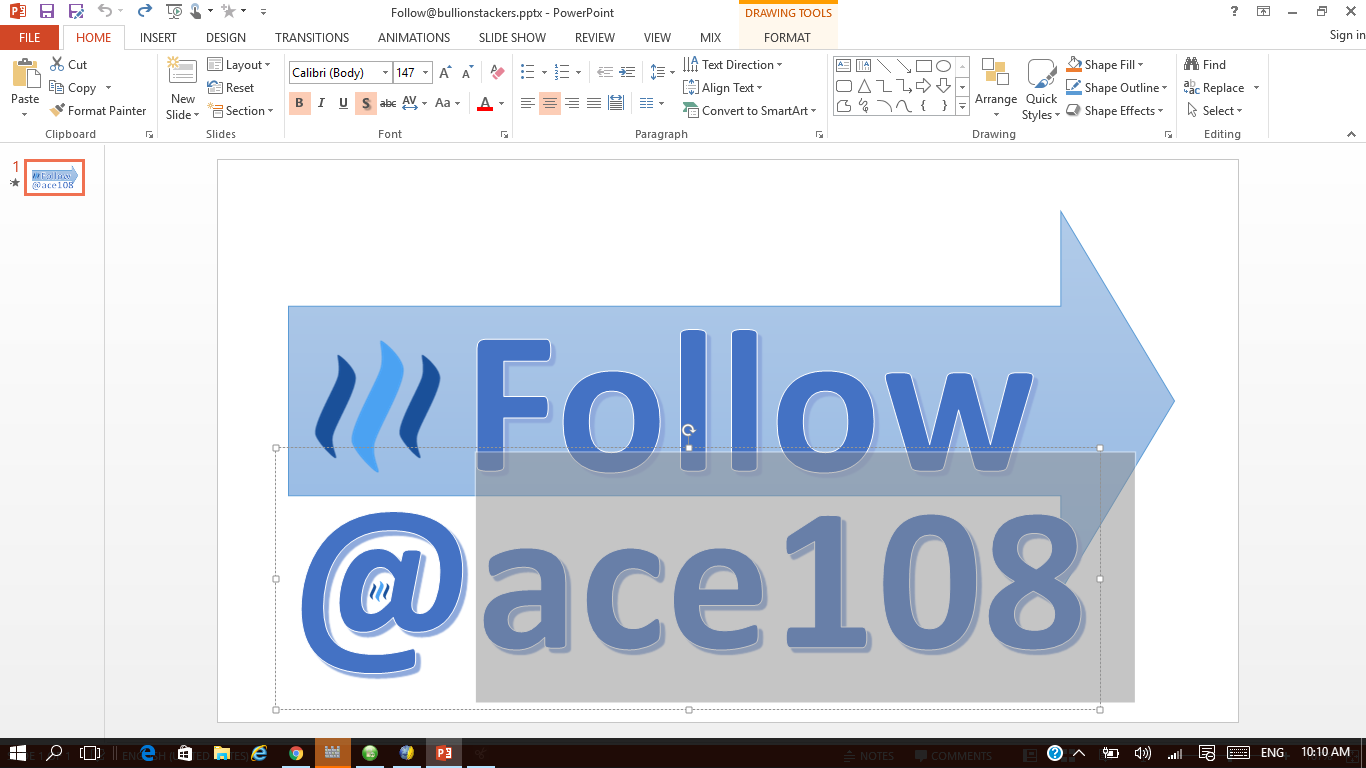
Task: Open the Quick Styles gallery
Action: tap(1041, 89)
